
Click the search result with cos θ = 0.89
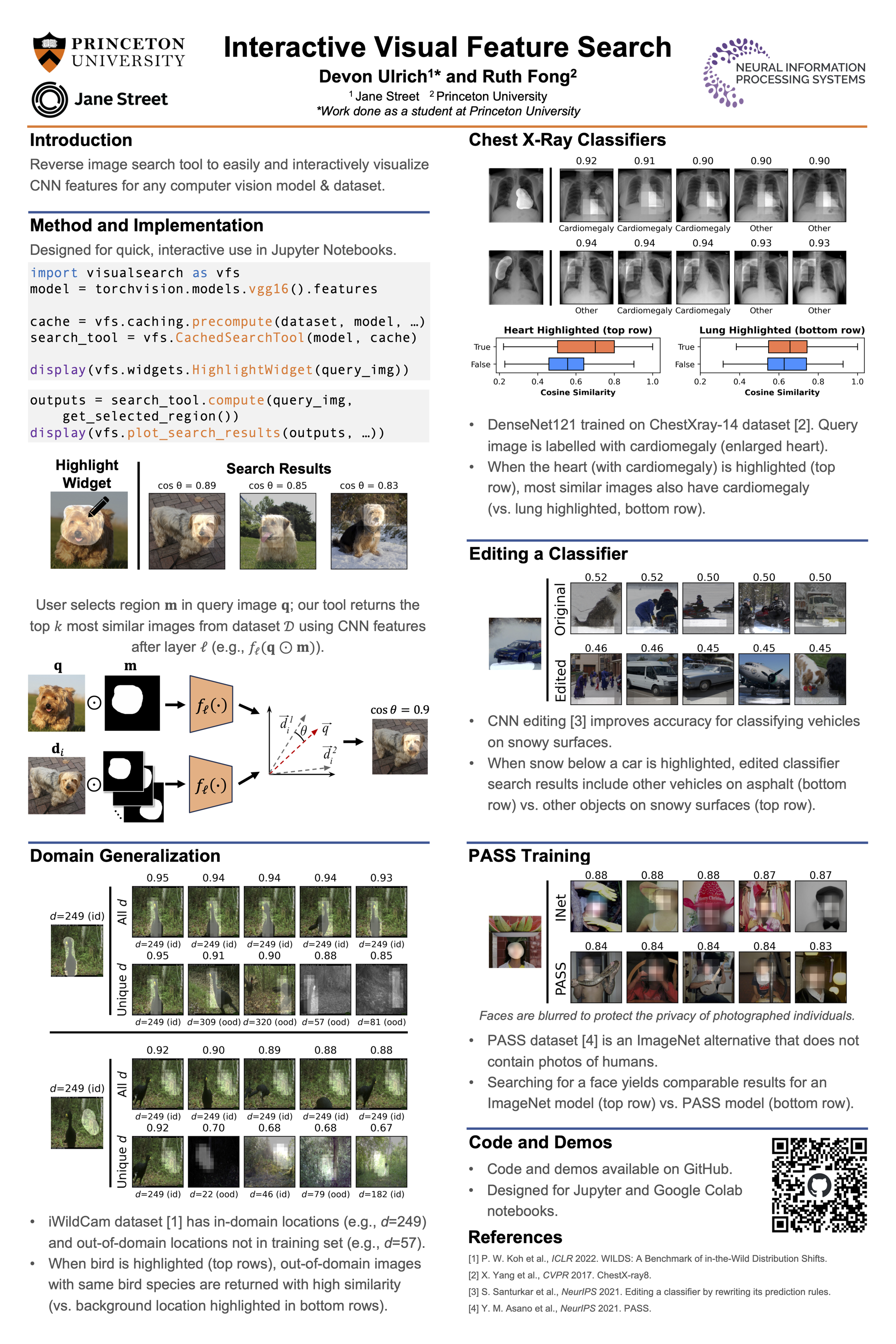point(187,531)
